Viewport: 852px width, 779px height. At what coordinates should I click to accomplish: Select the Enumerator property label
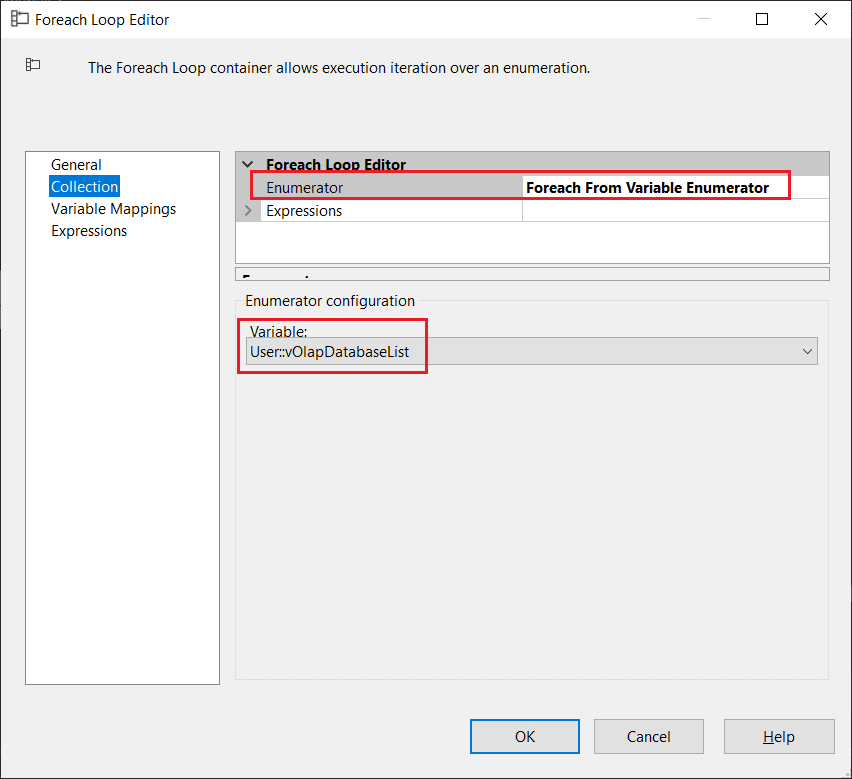(304, 188)
